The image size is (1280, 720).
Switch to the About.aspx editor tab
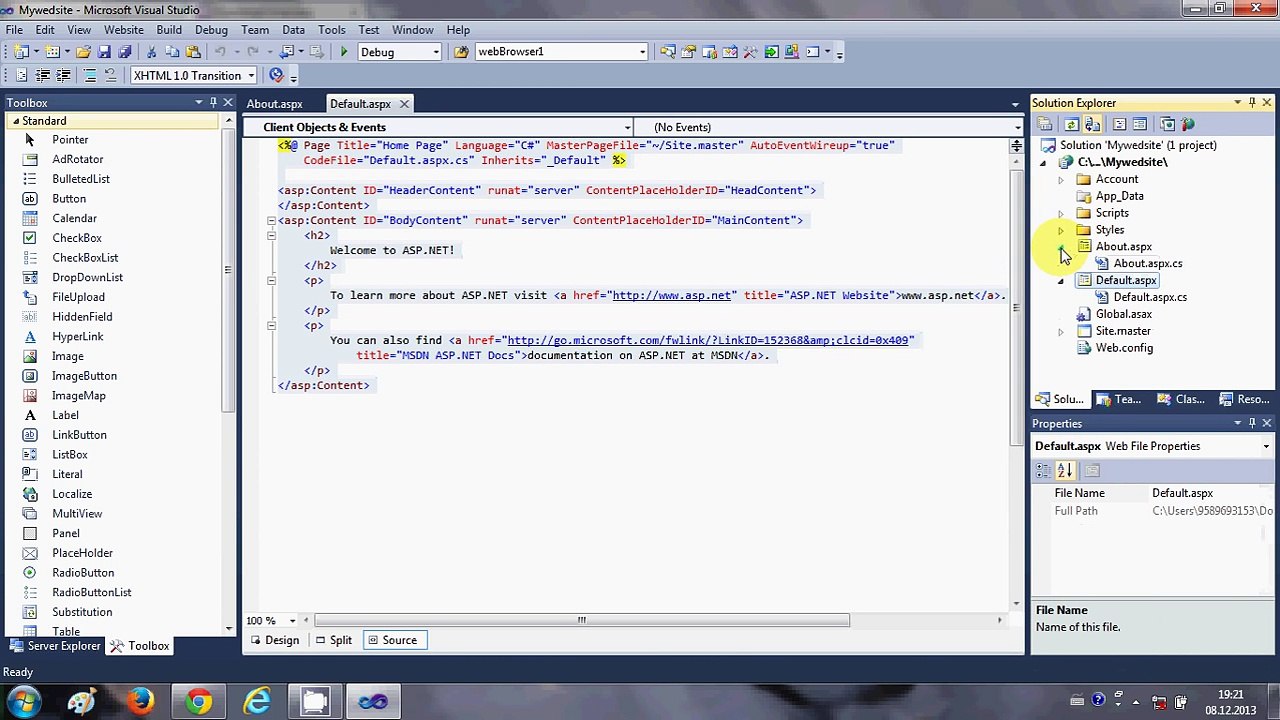coord(275,104)
